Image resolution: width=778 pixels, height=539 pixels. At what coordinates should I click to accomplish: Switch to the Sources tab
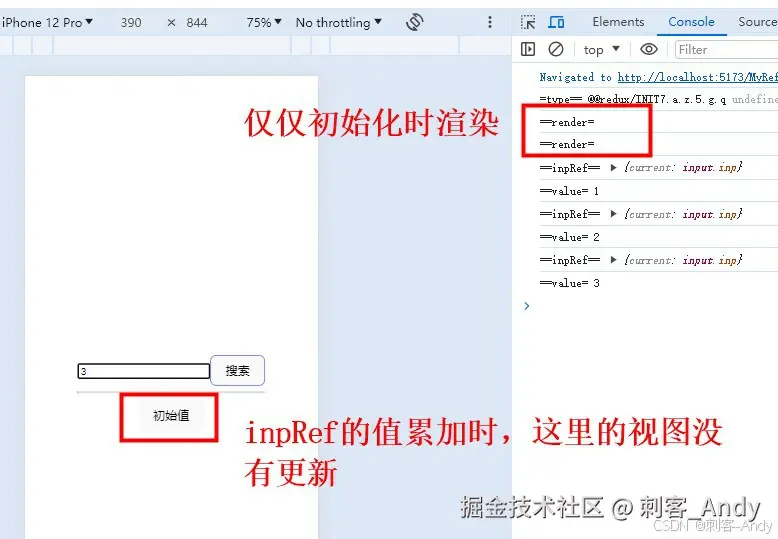758,22
